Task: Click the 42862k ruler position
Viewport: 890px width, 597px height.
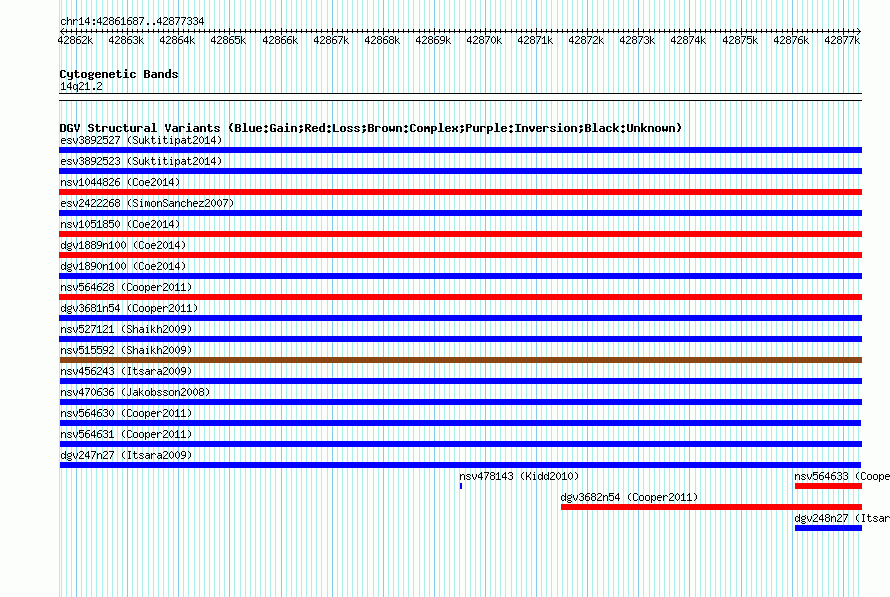Action: coord(75,40)
